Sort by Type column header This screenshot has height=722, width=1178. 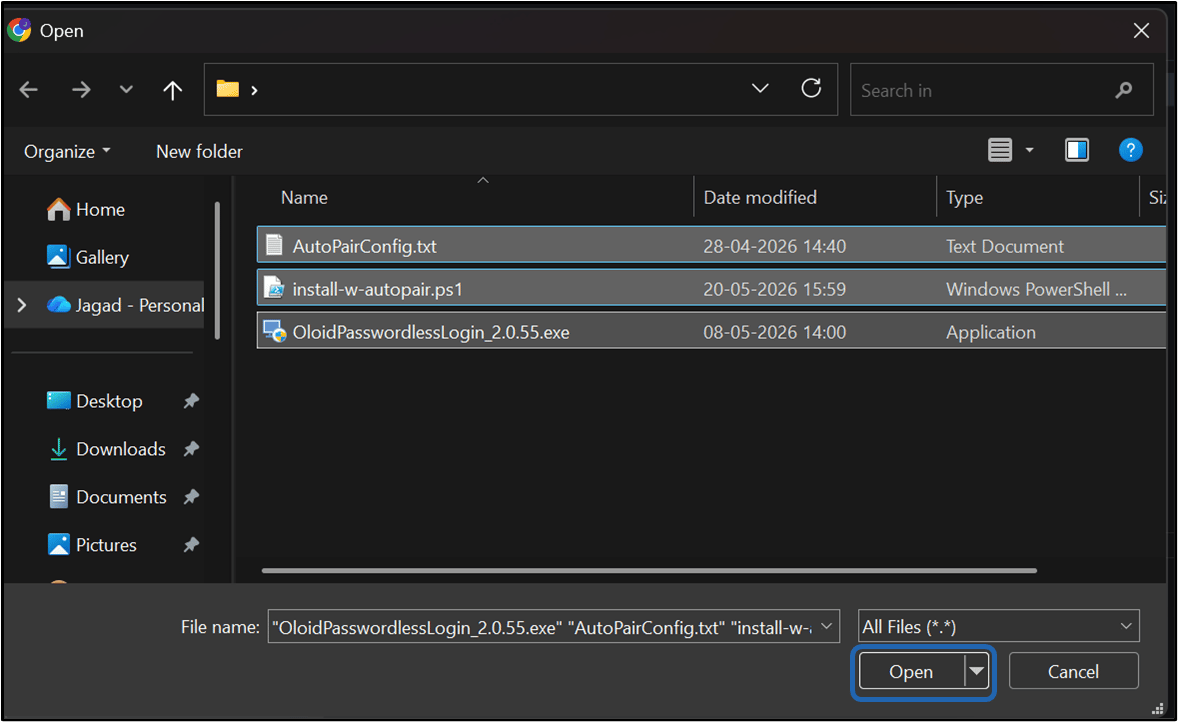(x=965, y=198)
